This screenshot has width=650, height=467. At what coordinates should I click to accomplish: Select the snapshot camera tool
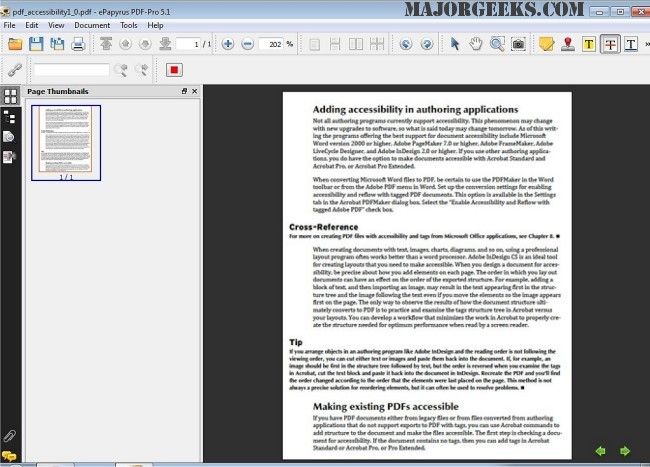518,44
